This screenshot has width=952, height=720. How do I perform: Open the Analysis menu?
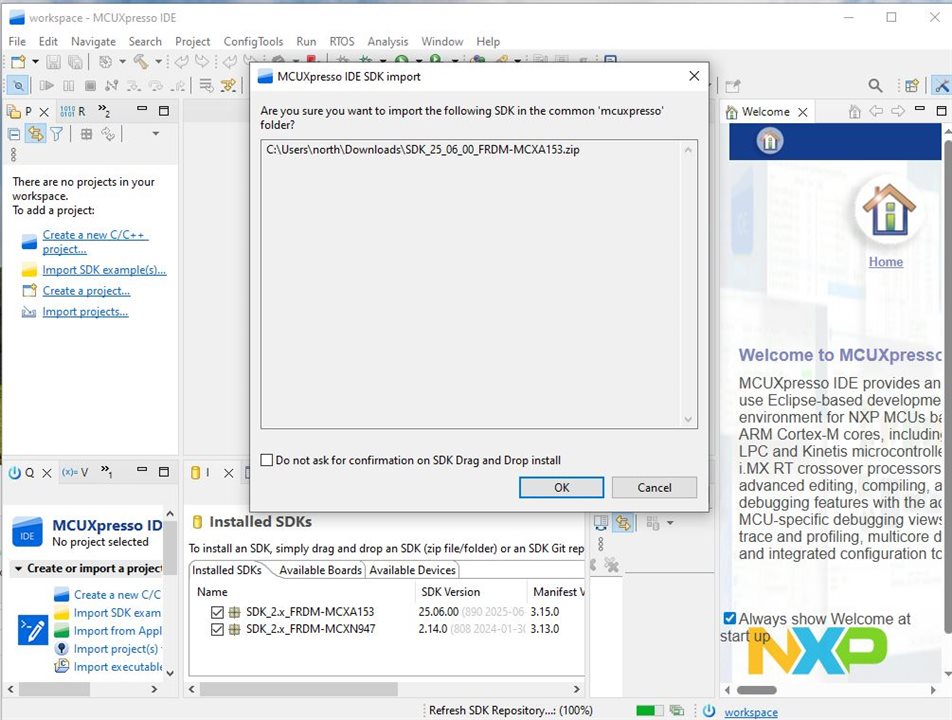pos(387,41)
